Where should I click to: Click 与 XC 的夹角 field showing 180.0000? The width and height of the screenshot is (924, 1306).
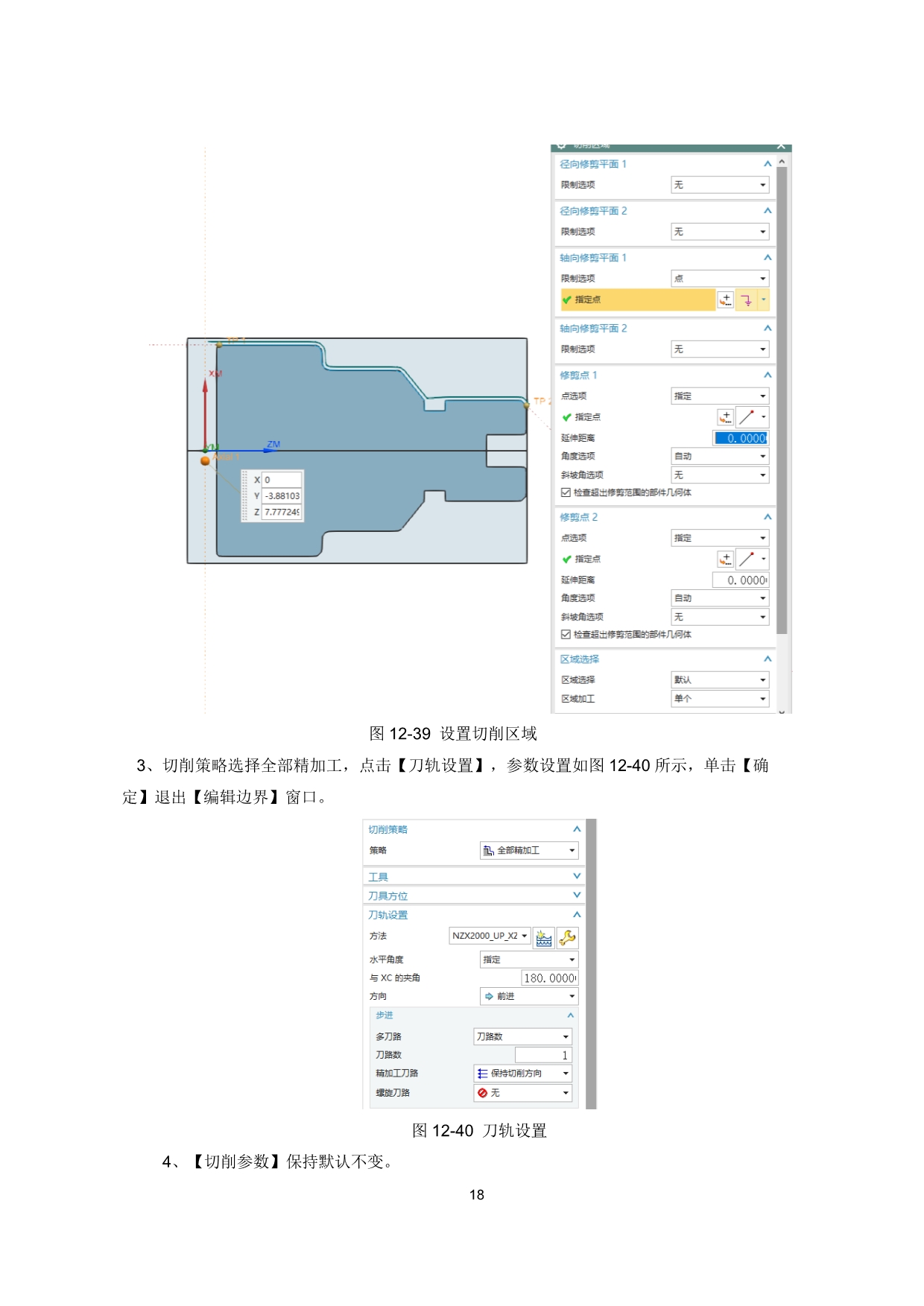550,978
